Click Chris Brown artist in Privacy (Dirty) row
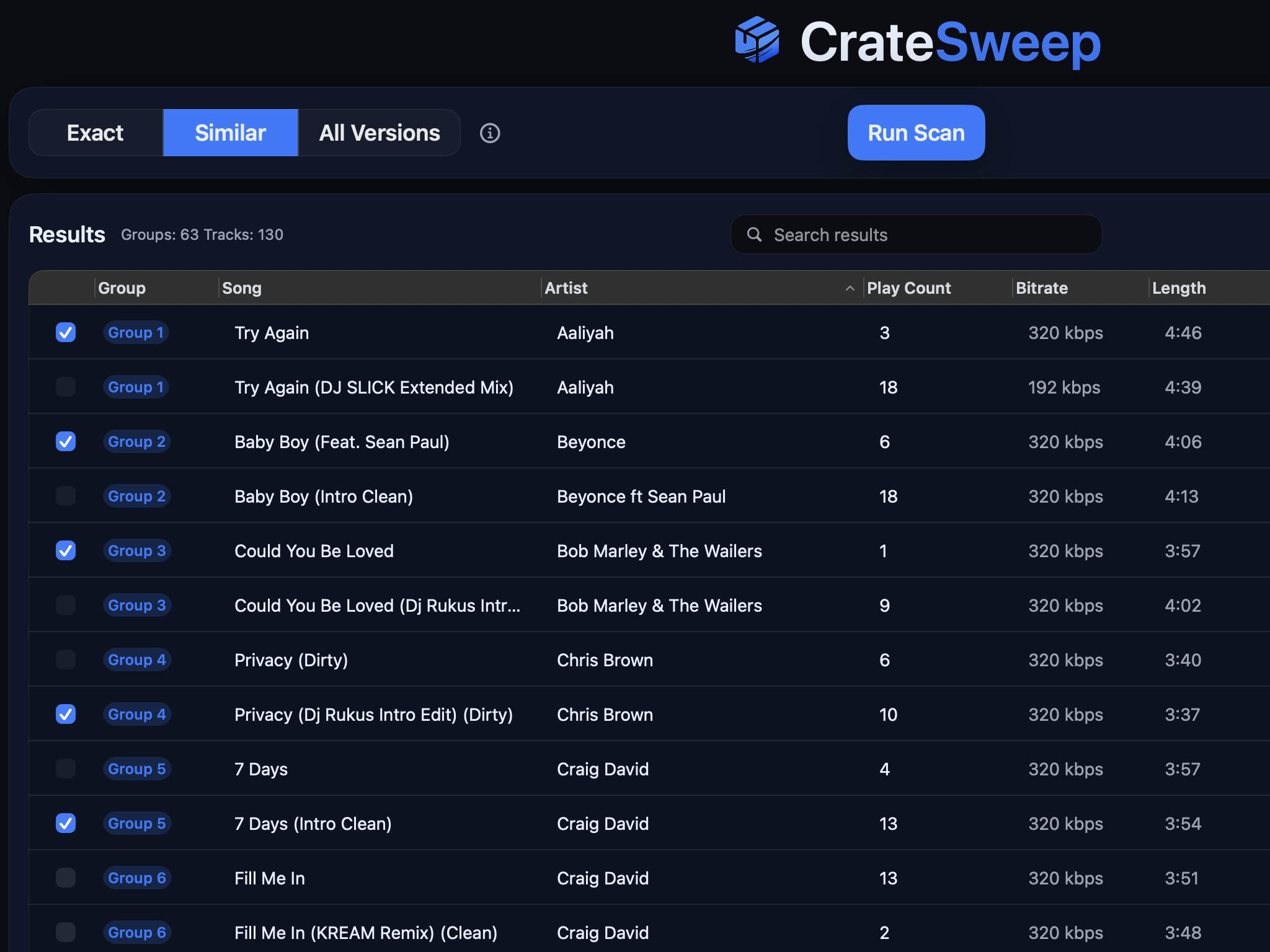The image size is (1270, 952). pyautogui.click(x=605, y=660)
